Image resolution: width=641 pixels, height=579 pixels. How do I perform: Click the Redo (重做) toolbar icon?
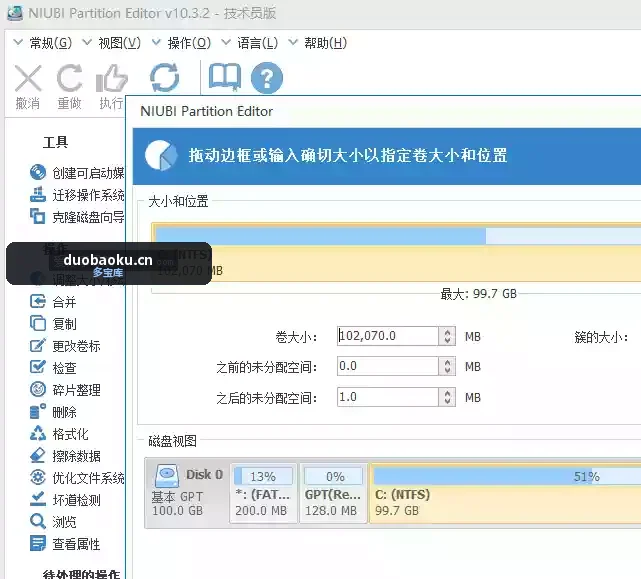coord(69,78)
